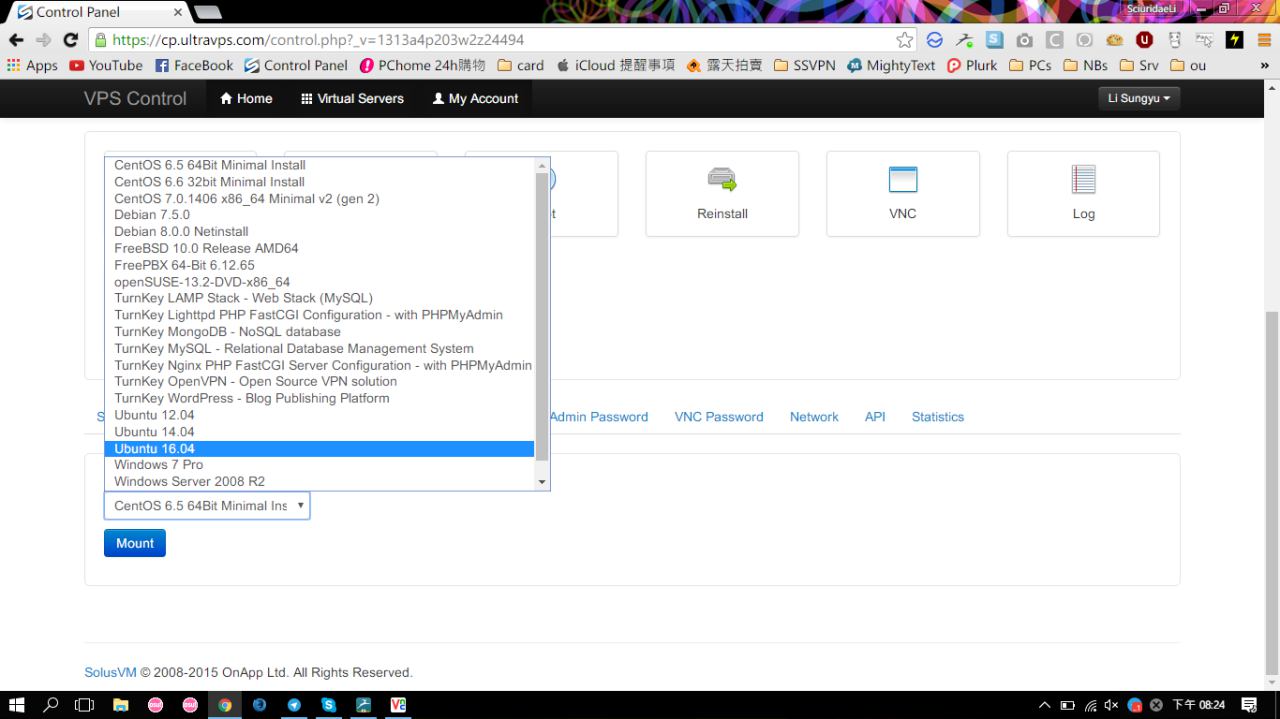Expand the Li Sungyu user dropdown

click(1138, 98)
